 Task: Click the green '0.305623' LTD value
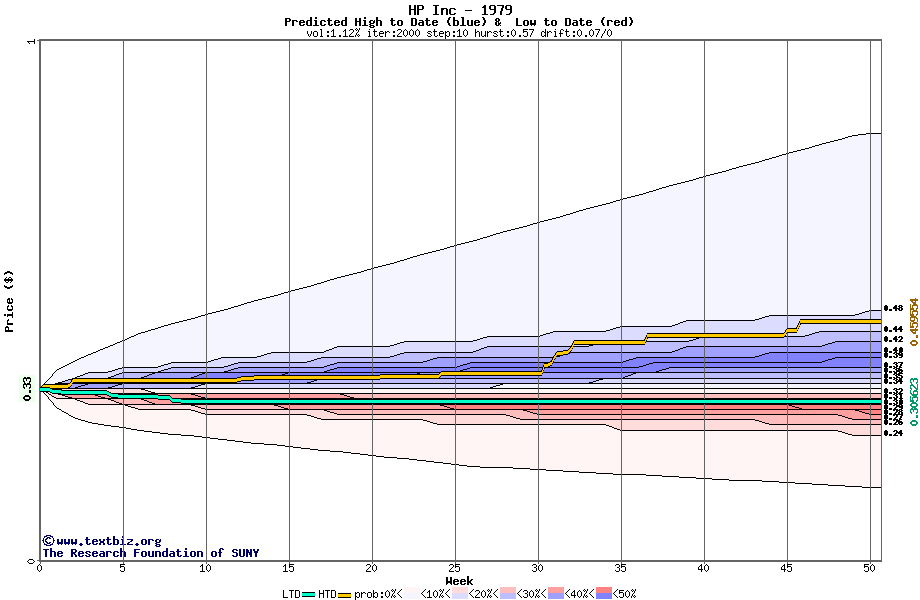point(913,402)
